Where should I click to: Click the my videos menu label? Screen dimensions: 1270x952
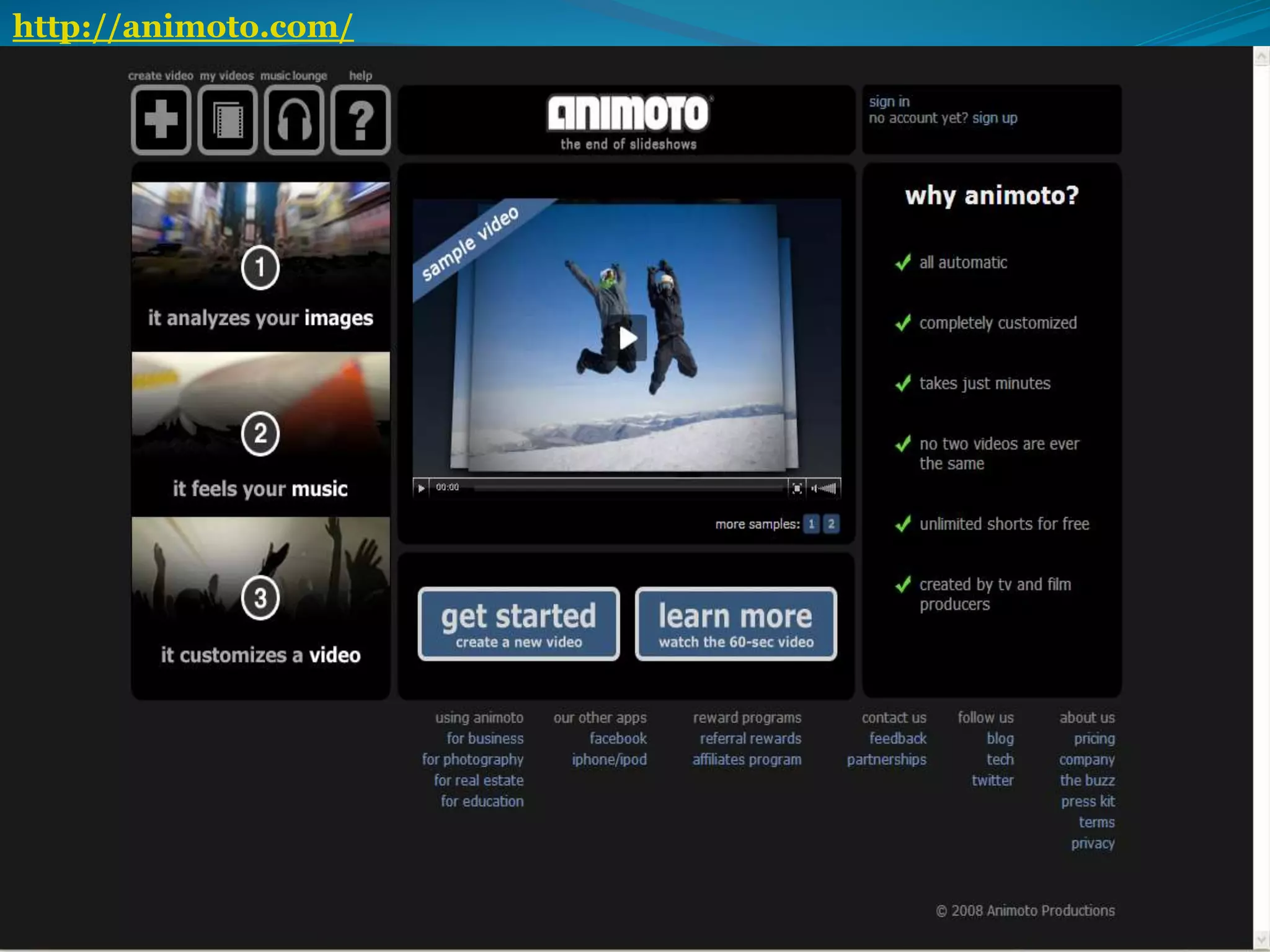pyautogui.click(x=226, y=76)
